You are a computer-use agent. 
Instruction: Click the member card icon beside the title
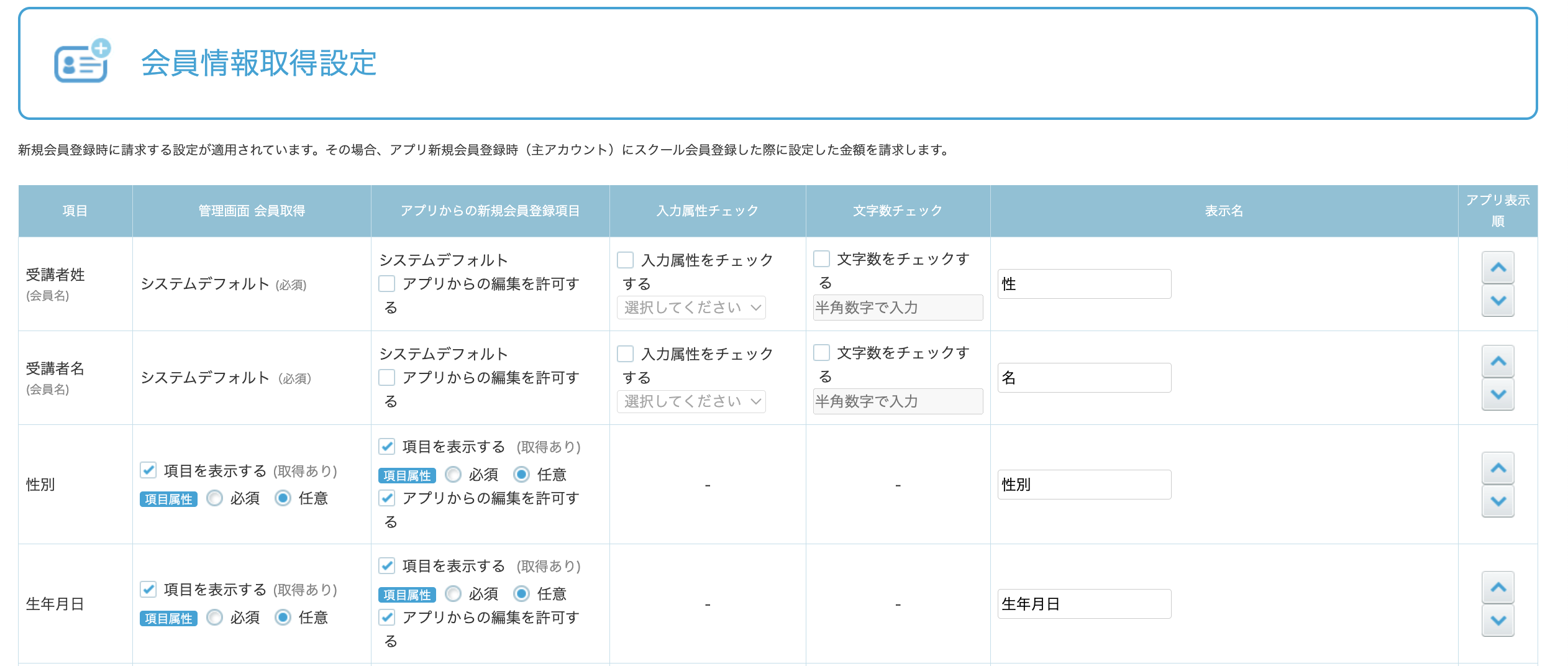(x=82, y=60)
